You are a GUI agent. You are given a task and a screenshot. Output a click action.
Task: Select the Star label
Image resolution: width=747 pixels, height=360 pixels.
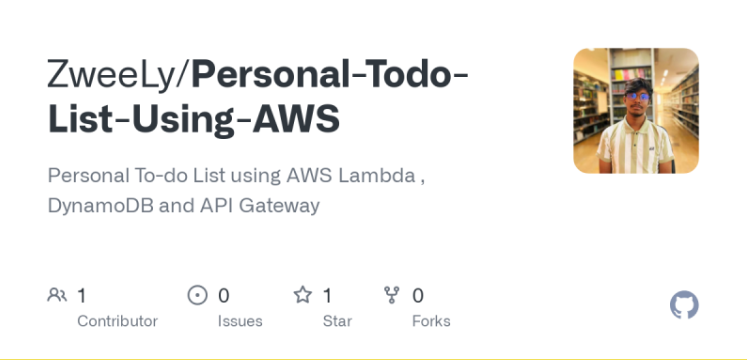pyautogui.click(x=337, y=321)
